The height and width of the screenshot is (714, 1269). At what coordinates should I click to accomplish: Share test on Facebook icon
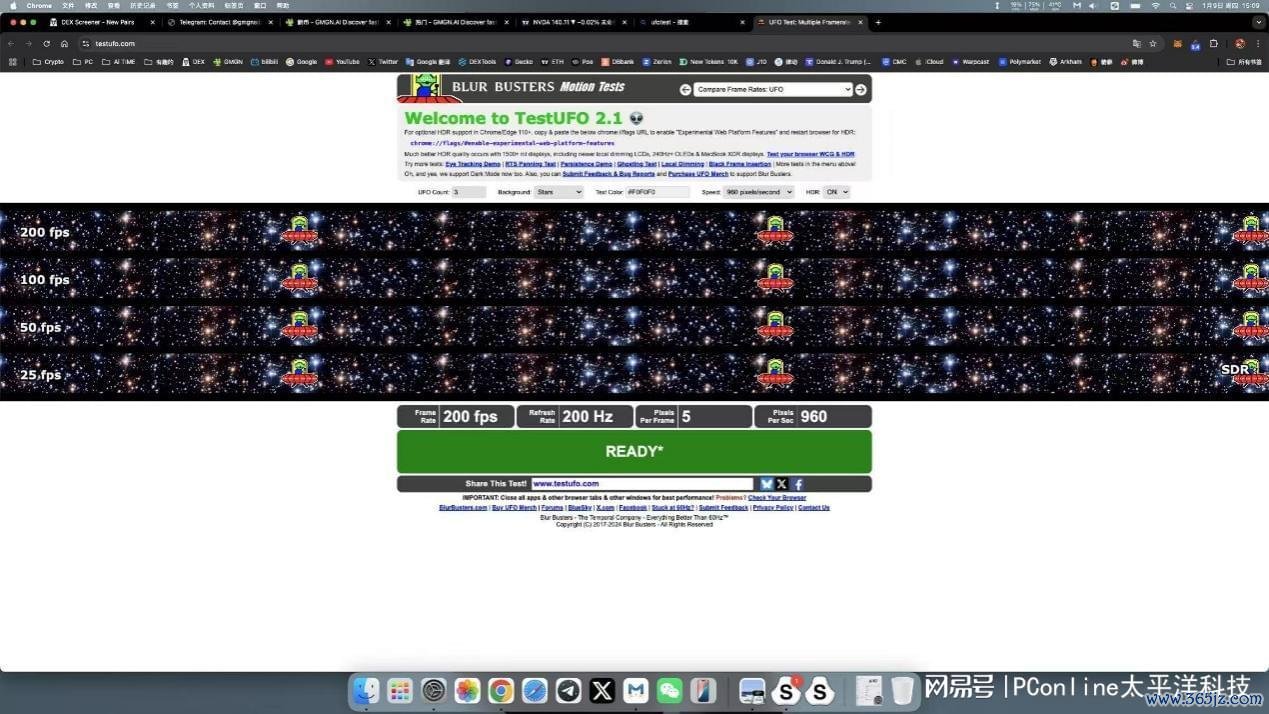coord(798,484)
